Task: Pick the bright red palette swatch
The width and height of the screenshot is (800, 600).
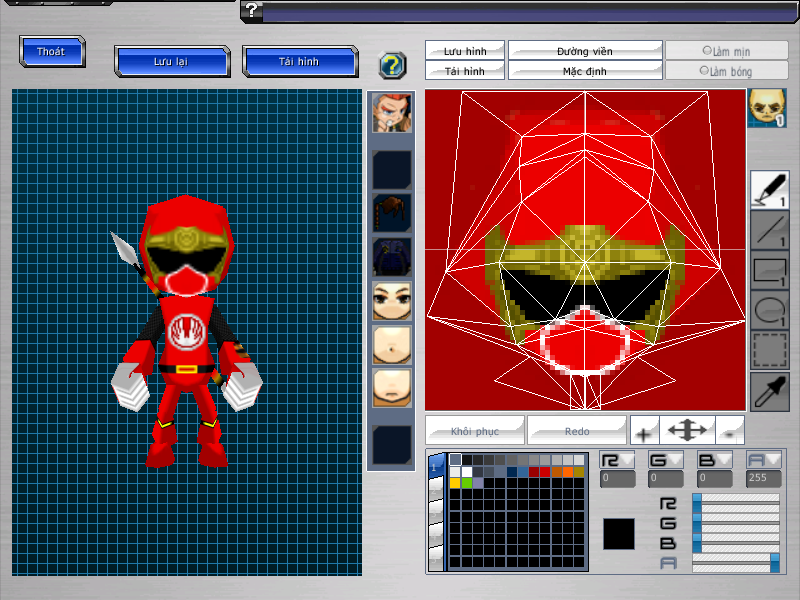Action: [x=545, y=471]
